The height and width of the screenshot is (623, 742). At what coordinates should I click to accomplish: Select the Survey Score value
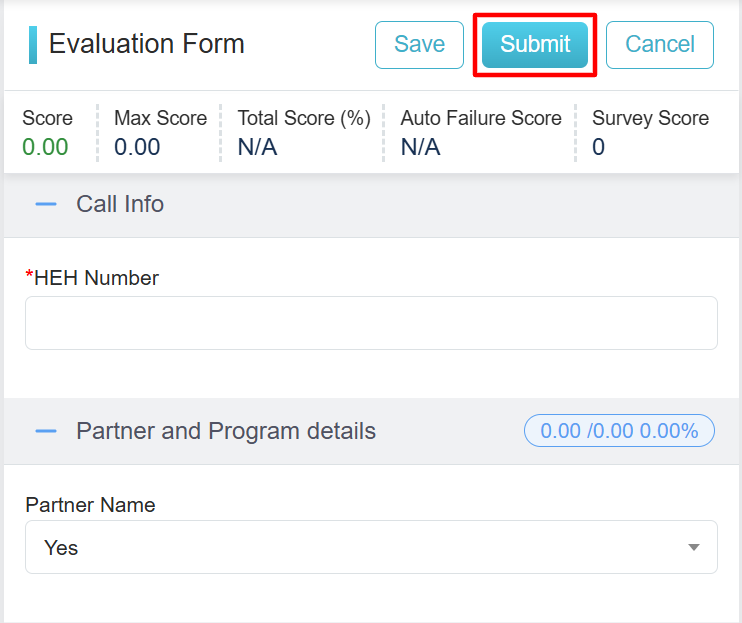click(598, 147)
